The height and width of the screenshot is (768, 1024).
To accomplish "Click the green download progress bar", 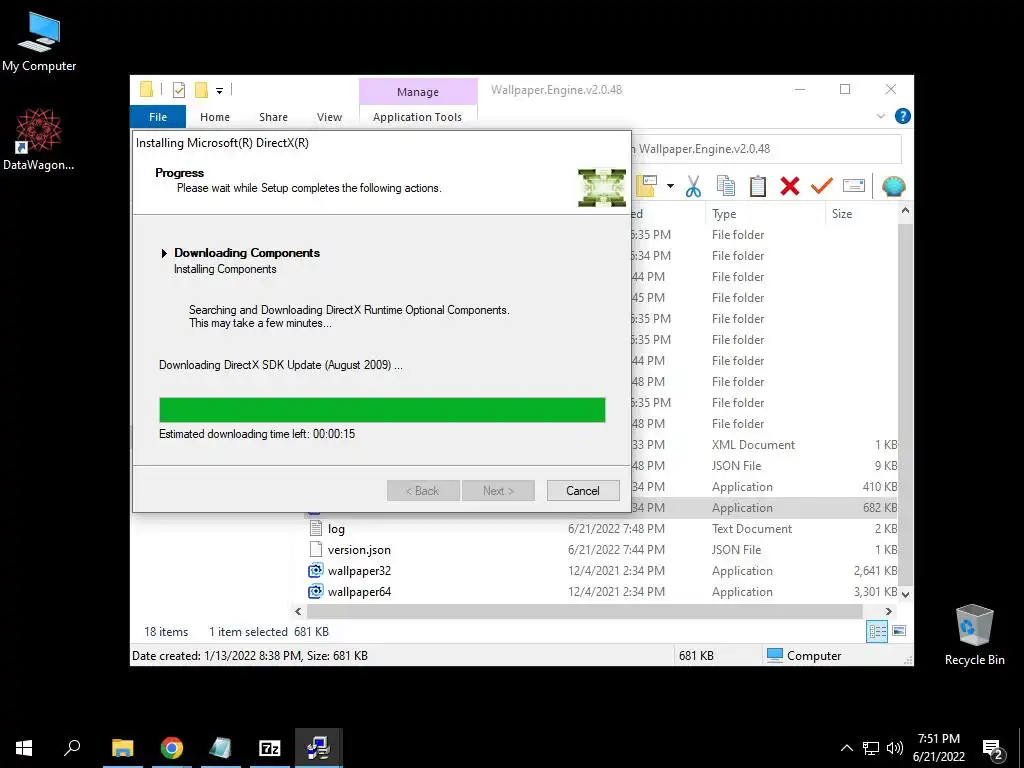I will [x=382, y=410].
